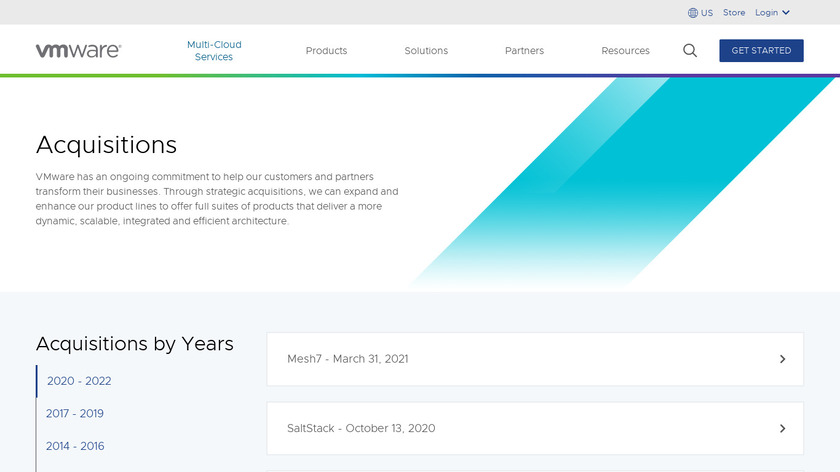Screen dimensions: 840x472
Task: Expand the SaltStack acquisition chevron
Action: pos(782,429)
